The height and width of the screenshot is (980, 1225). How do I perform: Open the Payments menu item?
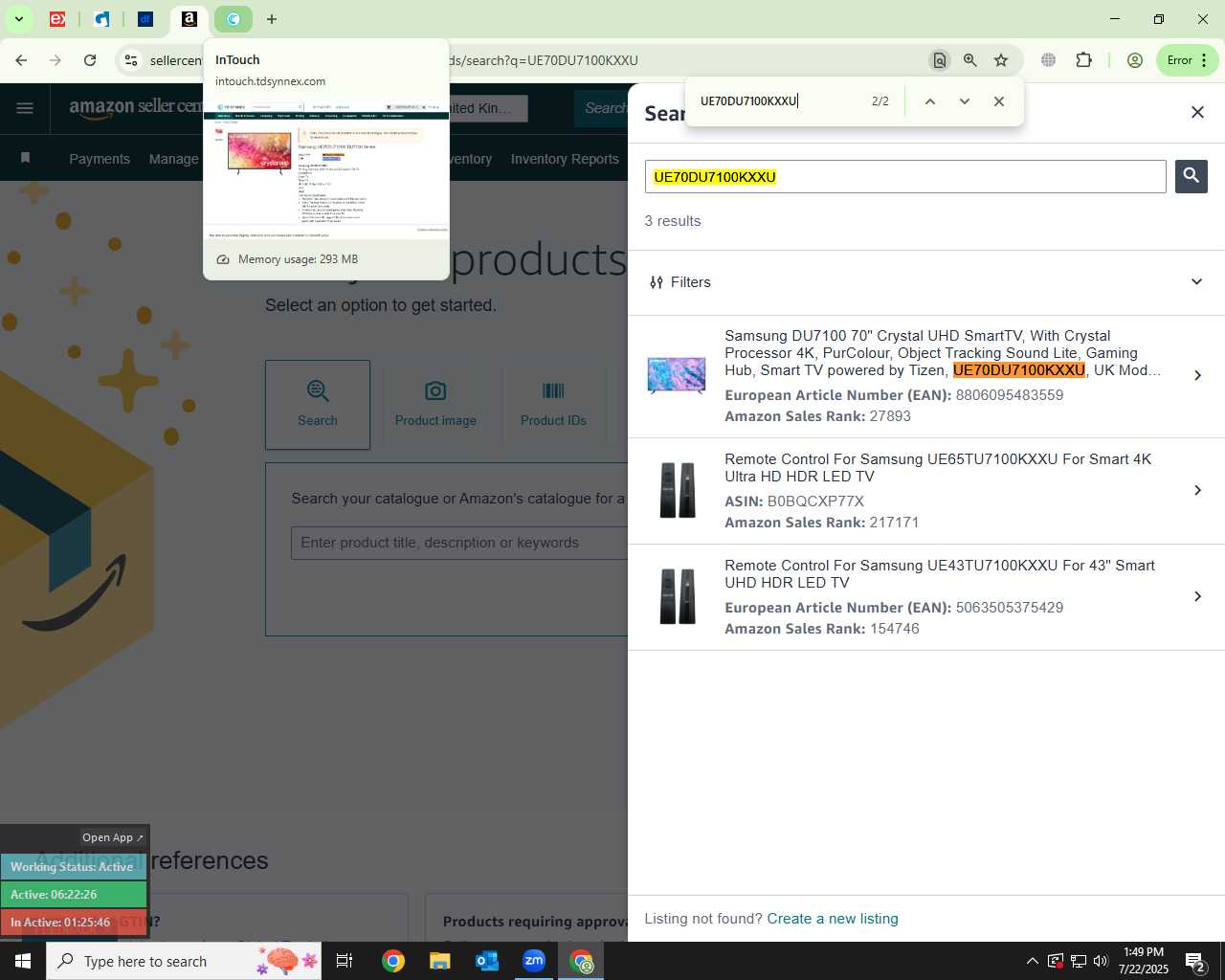point(100,159)
